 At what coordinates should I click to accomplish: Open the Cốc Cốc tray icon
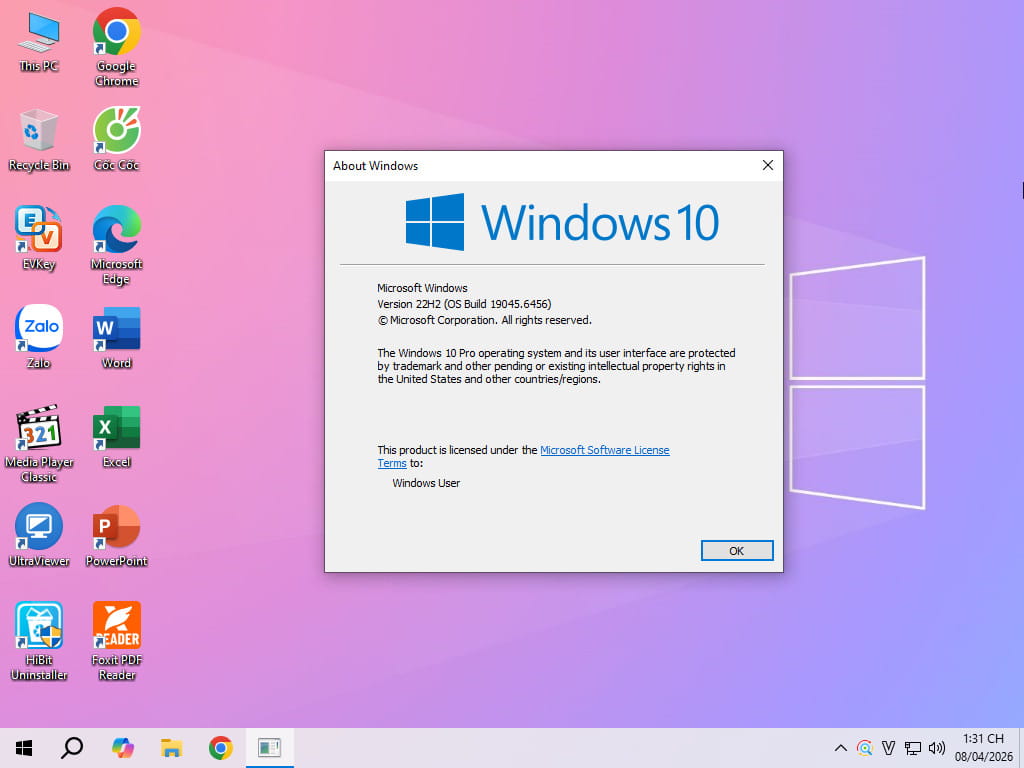coord(865,748)
